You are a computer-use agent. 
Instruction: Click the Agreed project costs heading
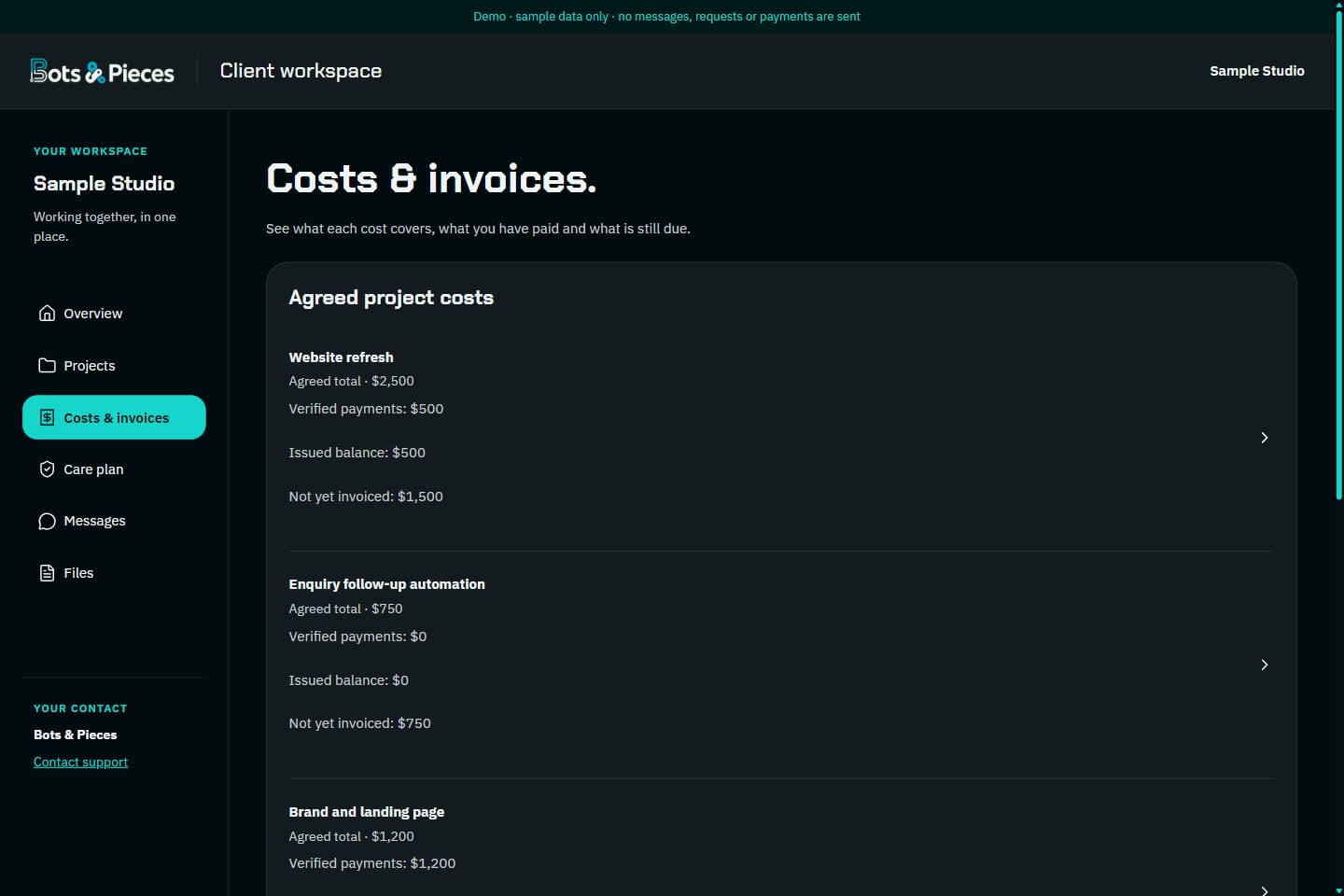391,298
